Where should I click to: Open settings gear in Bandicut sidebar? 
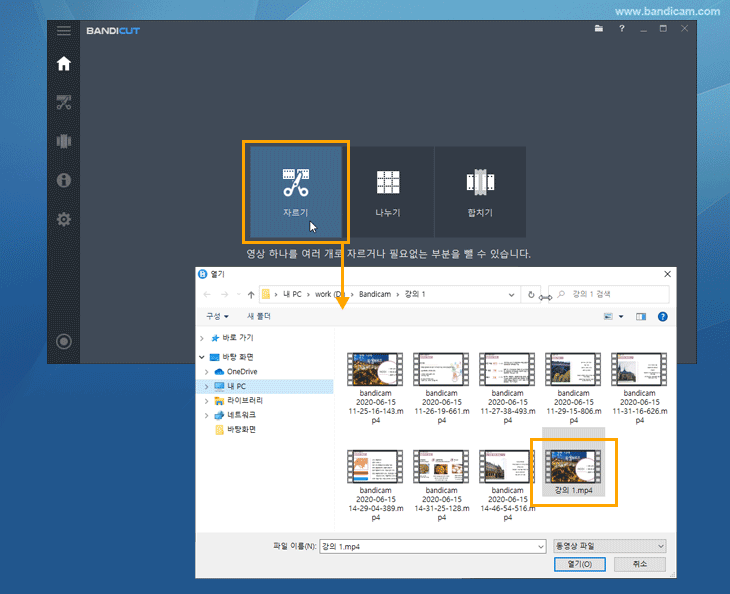pos(64,219)
